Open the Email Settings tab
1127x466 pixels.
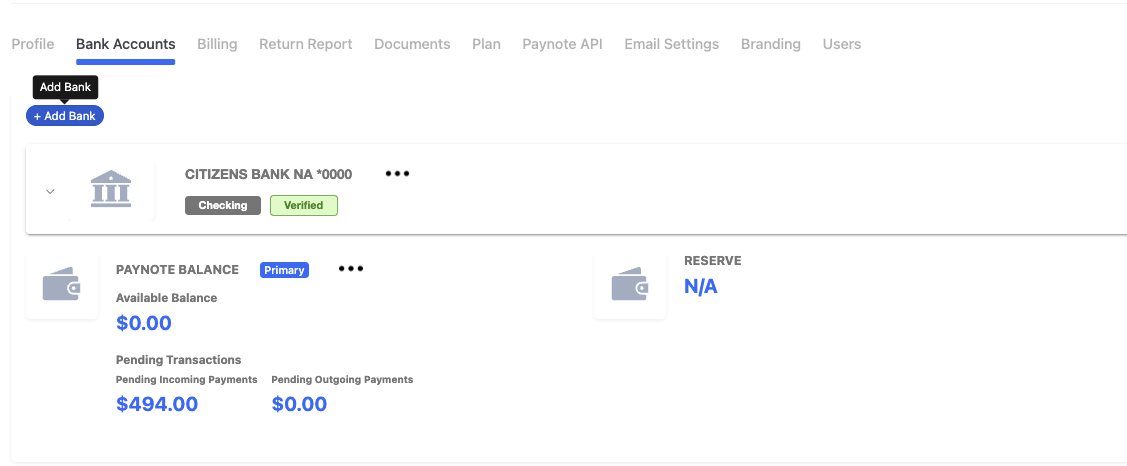coord(671,44)
